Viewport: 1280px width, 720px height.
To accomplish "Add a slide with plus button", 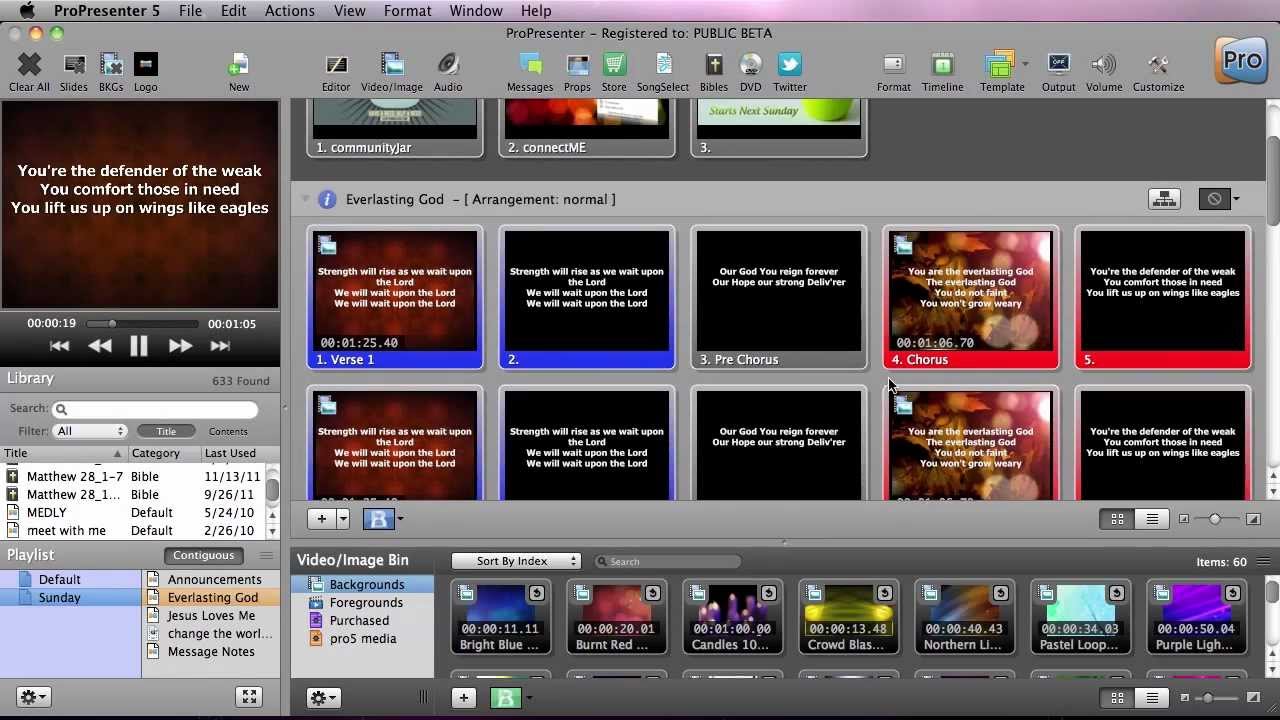I will (x=322, y=519).
